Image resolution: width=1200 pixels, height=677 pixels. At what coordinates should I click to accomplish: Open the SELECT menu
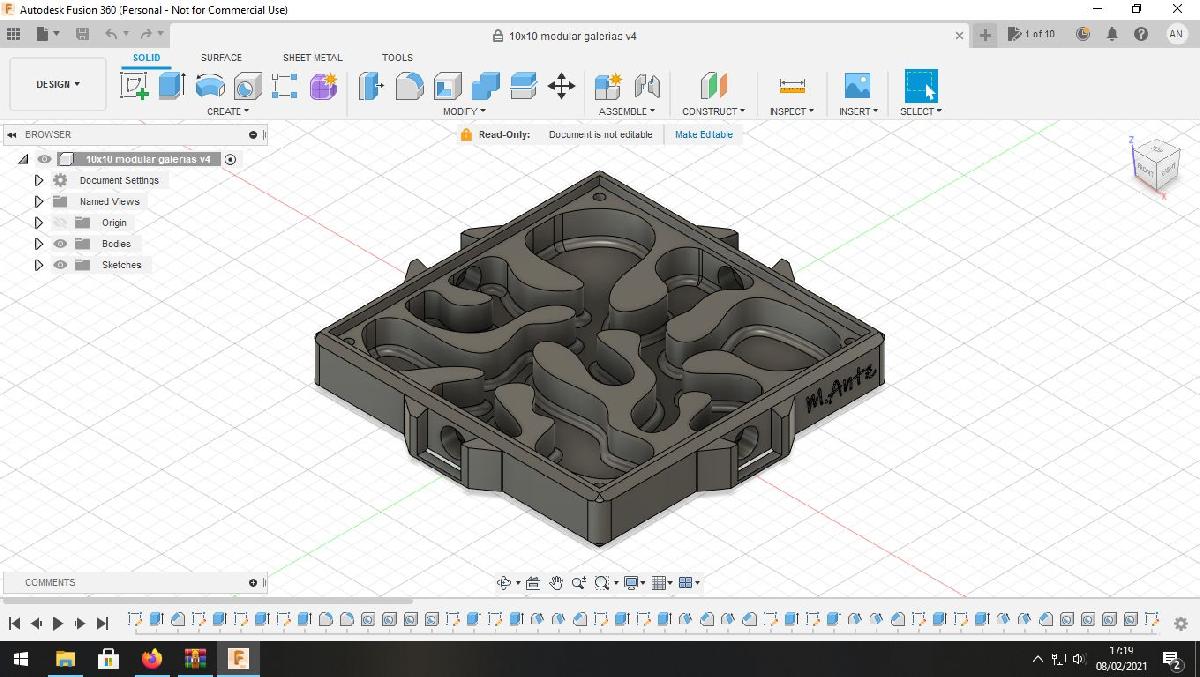click(921, 111)
